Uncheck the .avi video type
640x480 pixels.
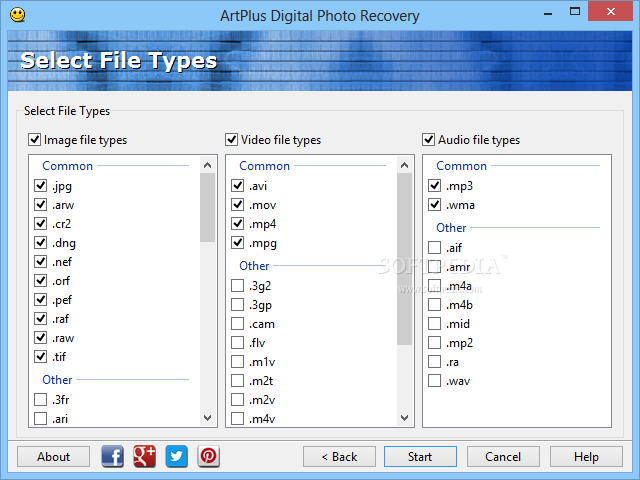pyautogui.click(x=238, y=186)
